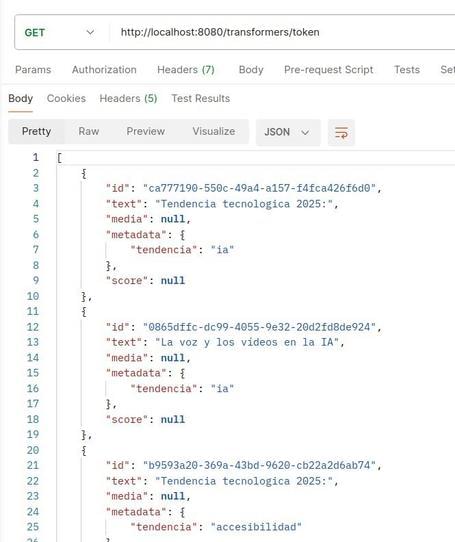The width and height of the screenshot is (455, 542).
Task: Click line number 2 in the gutter
Action: tap(36, 173)
